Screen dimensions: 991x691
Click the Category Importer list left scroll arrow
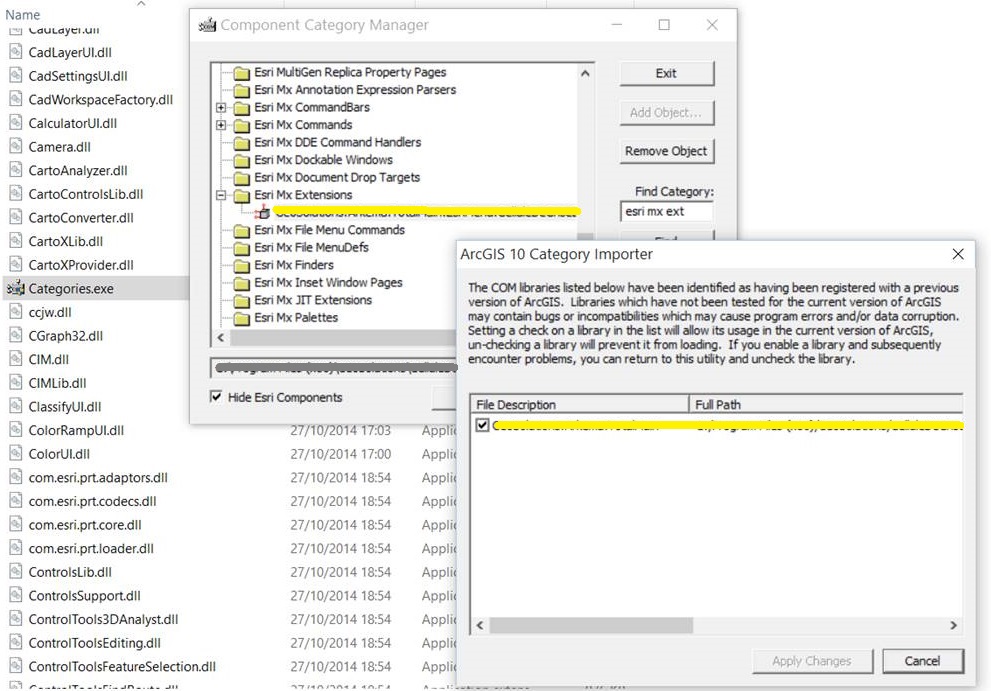coord(480,625)
